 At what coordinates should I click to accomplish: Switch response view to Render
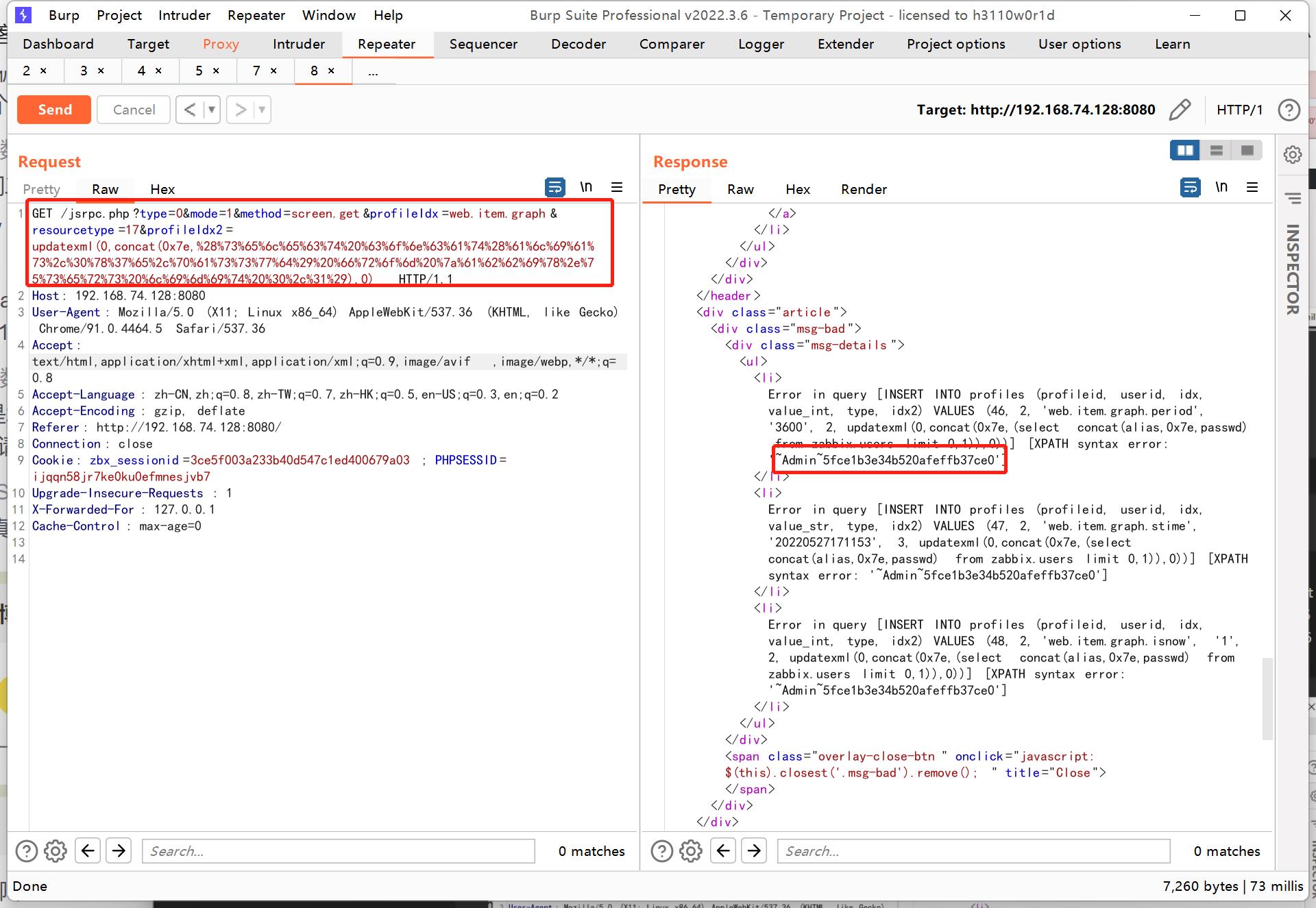(864, 189)
